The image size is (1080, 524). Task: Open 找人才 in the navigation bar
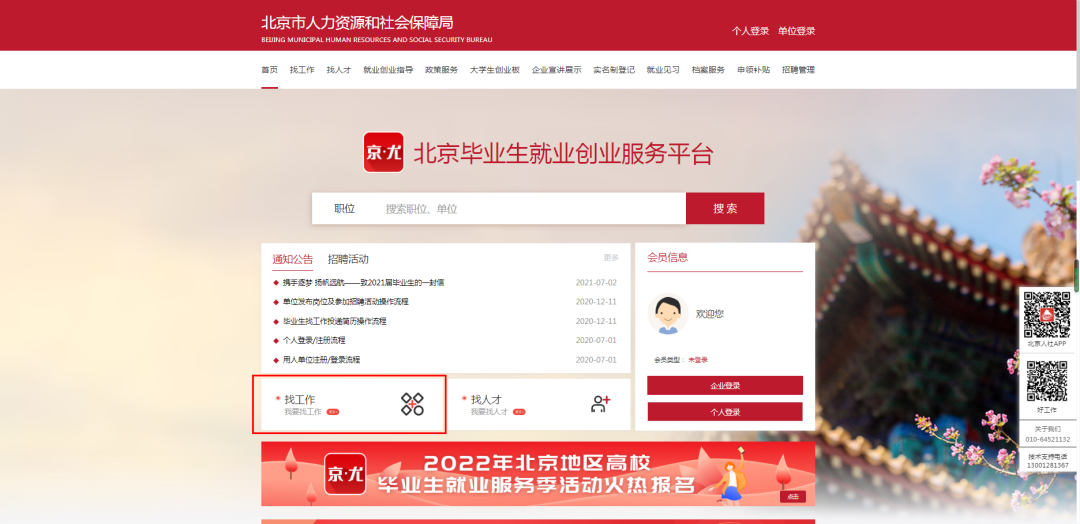click(x=339, y=70)
